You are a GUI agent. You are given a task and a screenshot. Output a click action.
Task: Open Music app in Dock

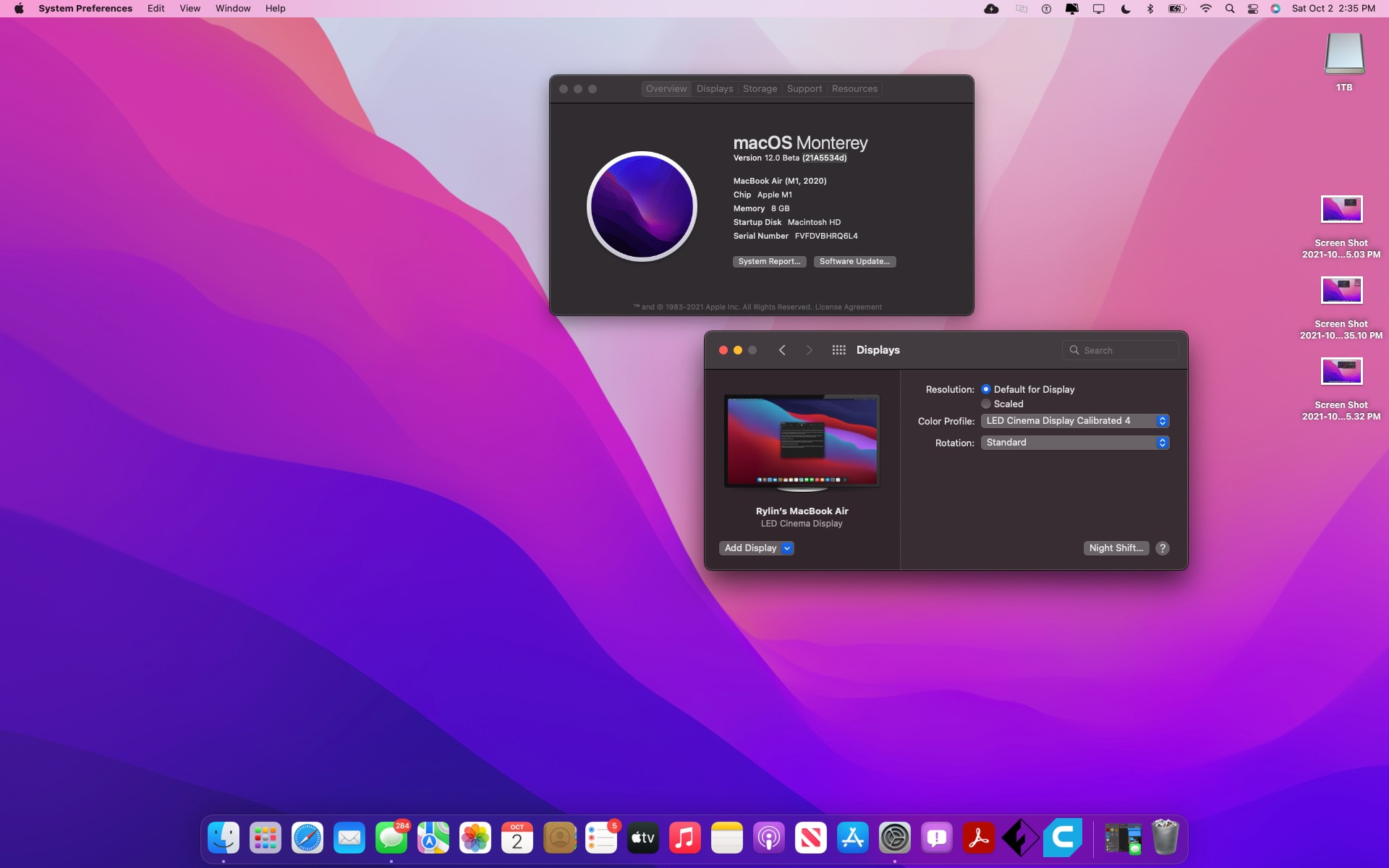685,838
